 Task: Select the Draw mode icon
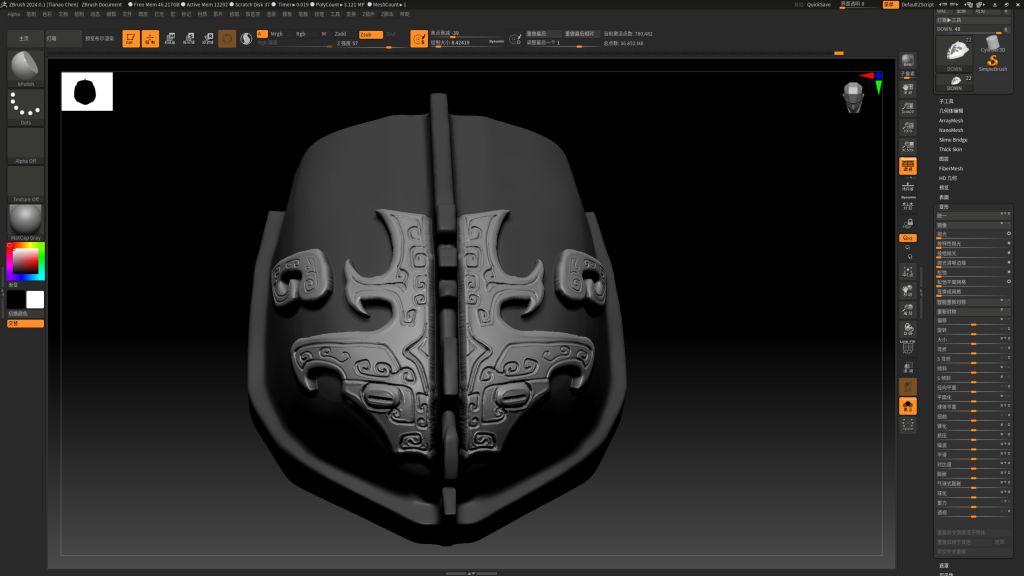[x=150, y=39]
